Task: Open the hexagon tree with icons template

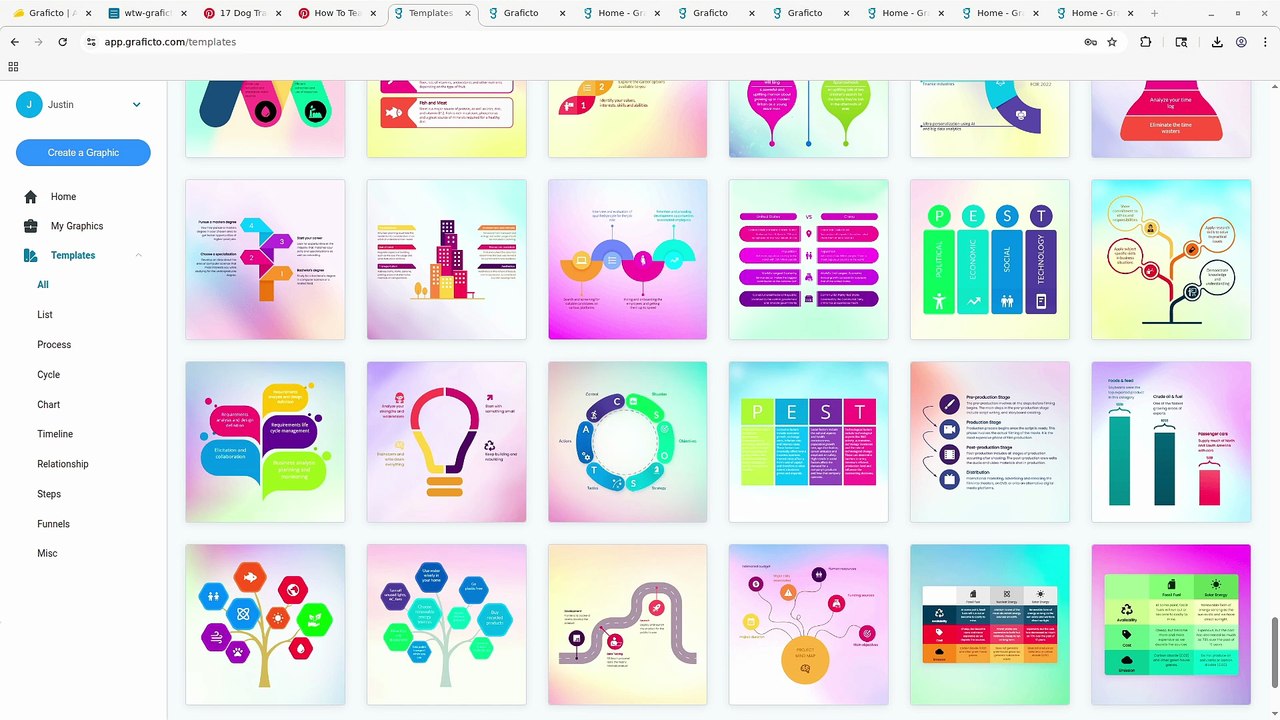Action: coord(265,624)
